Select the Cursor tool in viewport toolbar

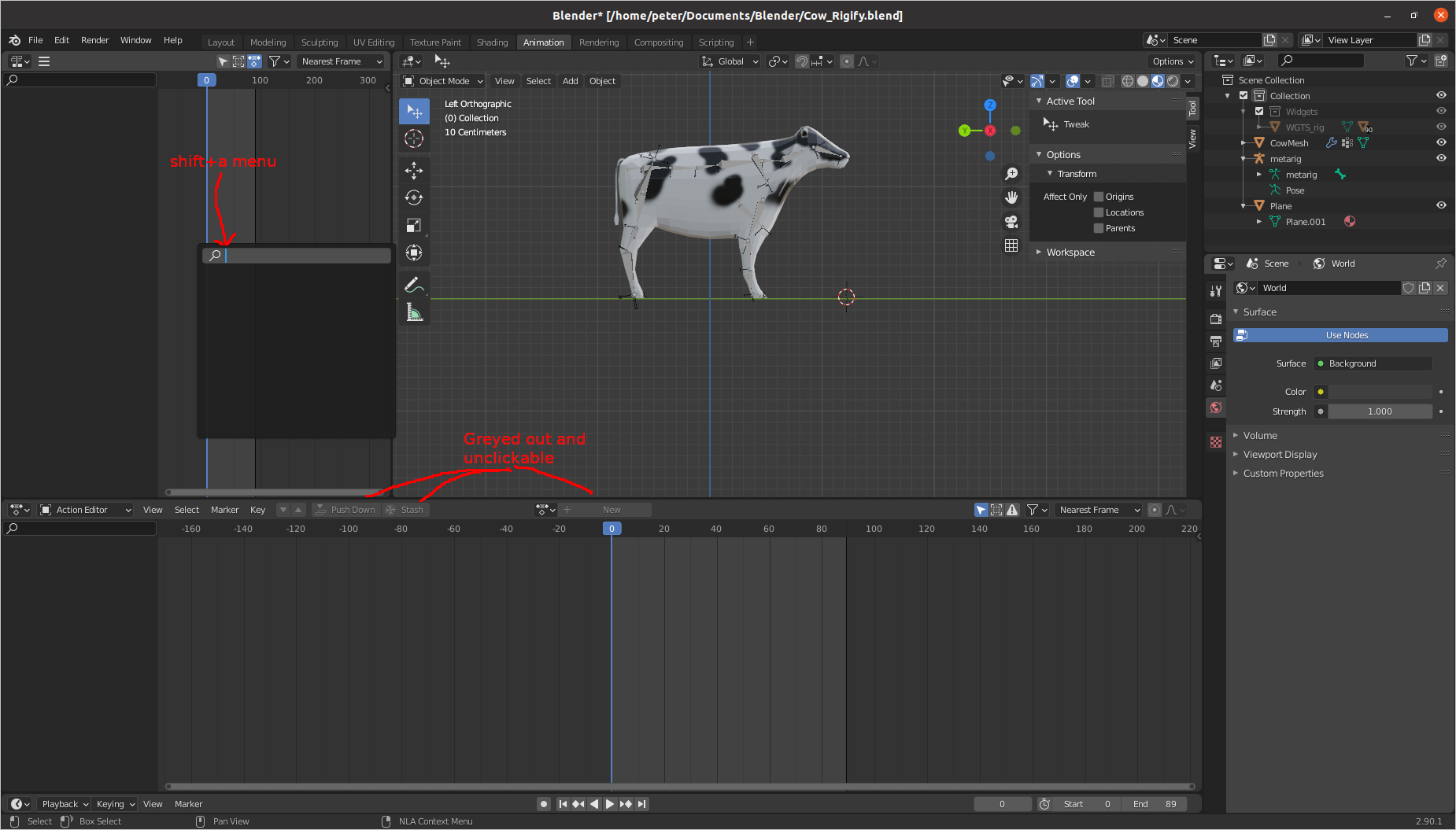coord(414,139)
